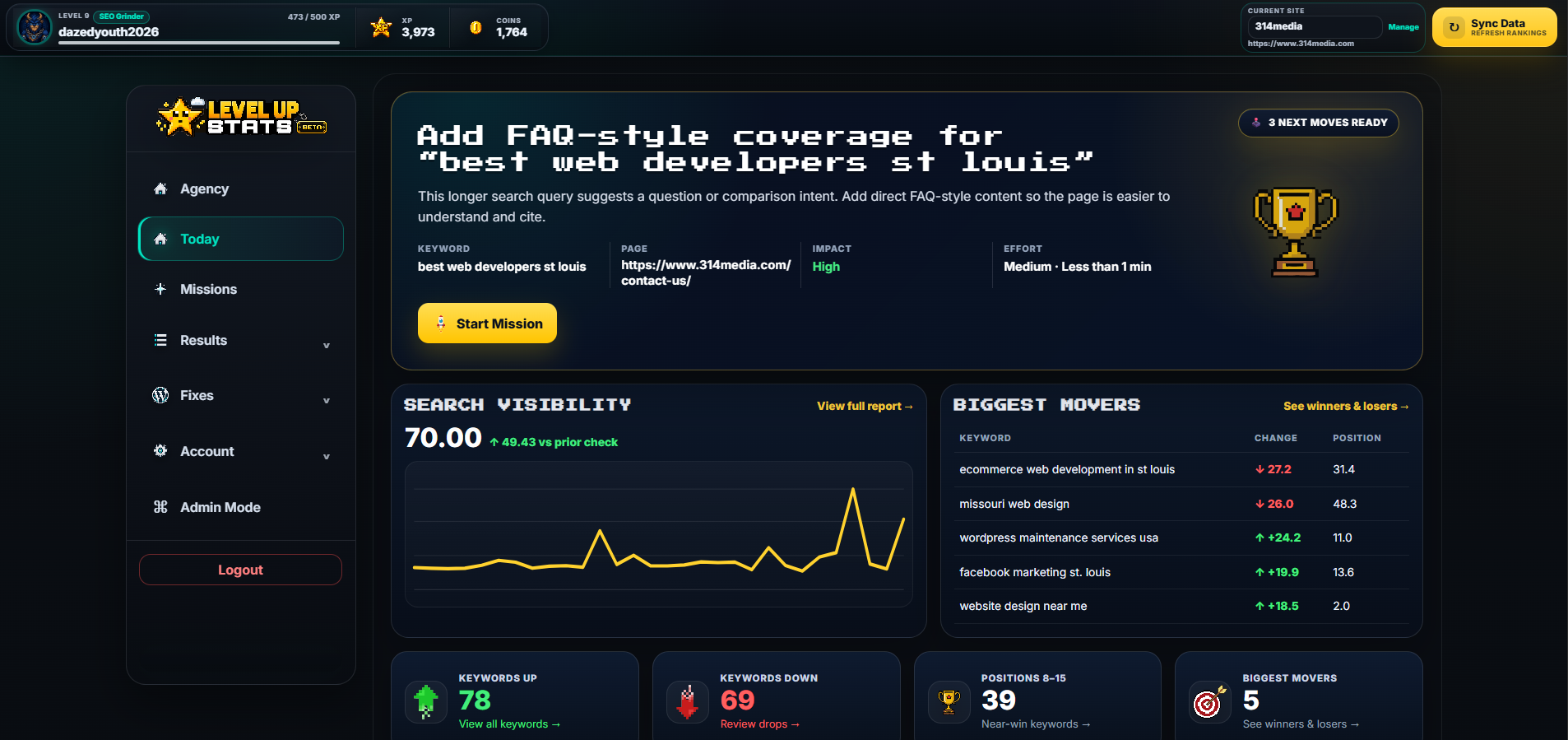Click 'missouri web design' keyword row

[x=1182, y=504]
